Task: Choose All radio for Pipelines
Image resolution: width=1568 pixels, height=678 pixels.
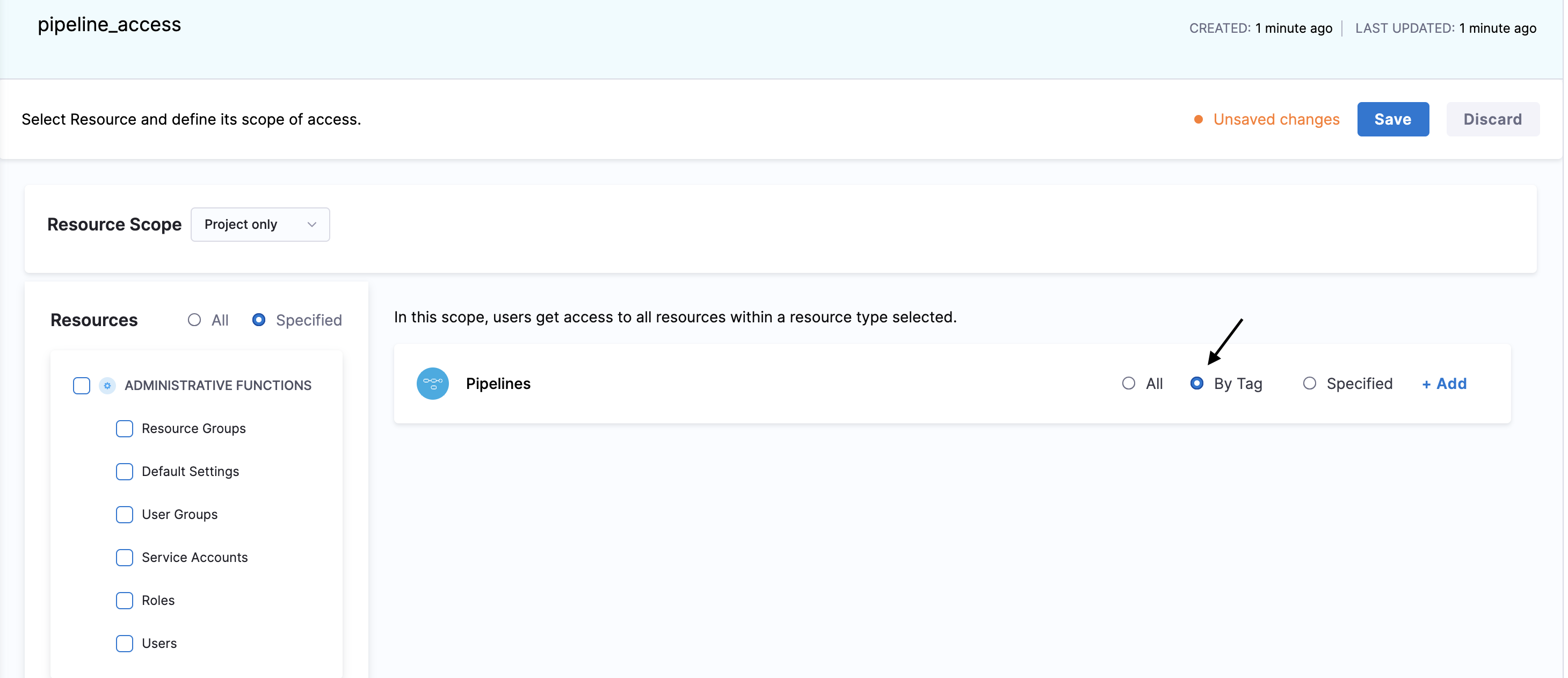Action: point(1129,383)
